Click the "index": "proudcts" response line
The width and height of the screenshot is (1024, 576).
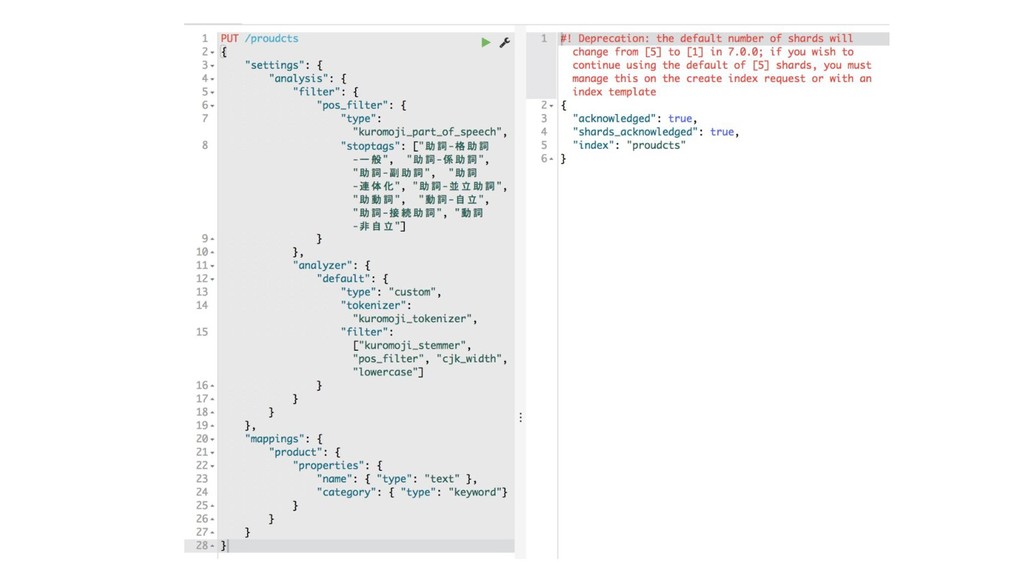[630, 145]
